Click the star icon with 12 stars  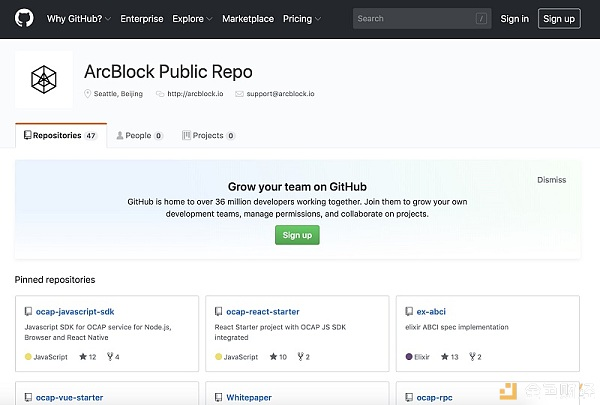point(83,357)
